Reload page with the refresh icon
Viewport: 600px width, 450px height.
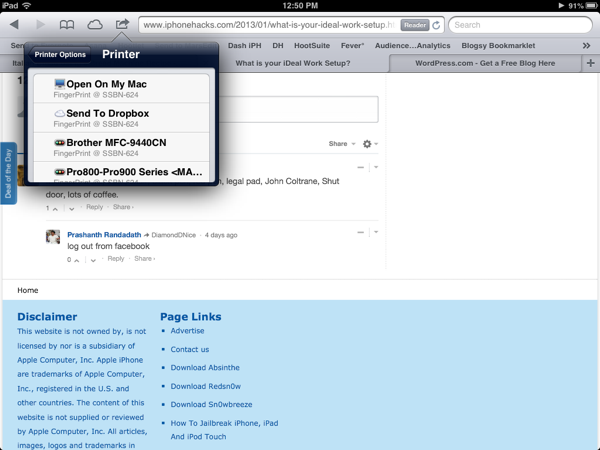pos(436,25)
